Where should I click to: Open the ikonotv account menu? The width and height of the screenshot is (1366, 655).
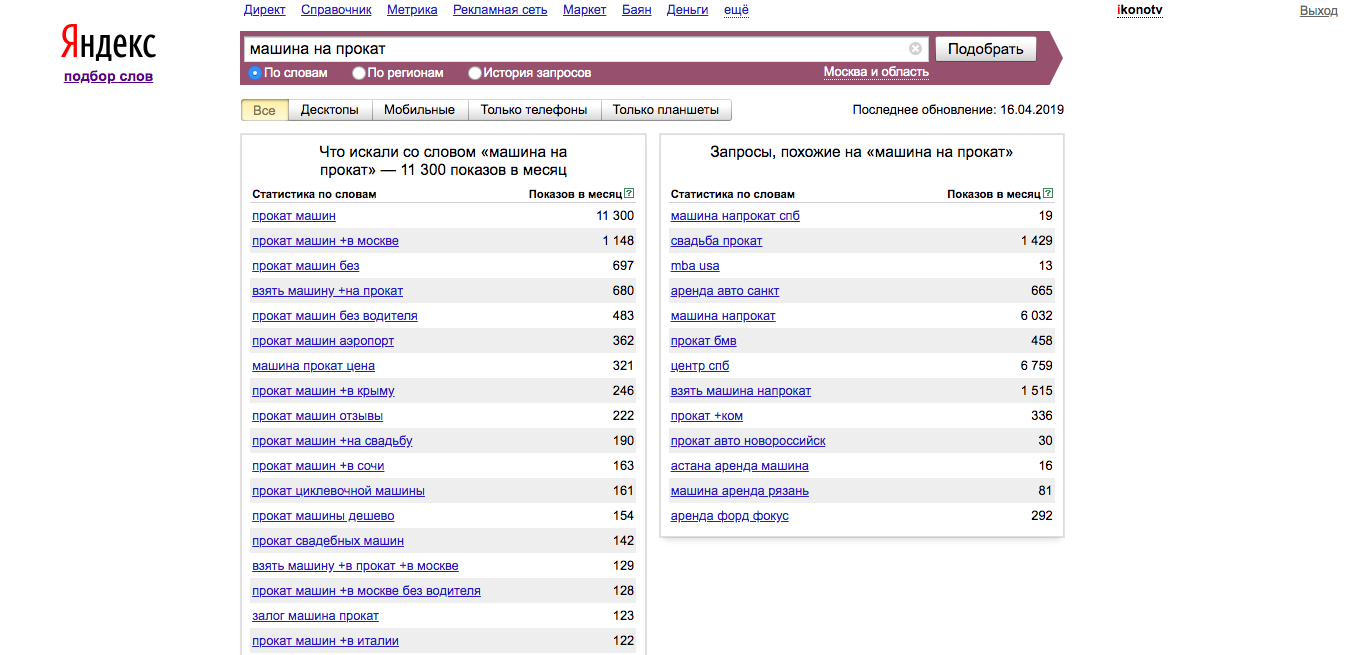[x=1139, y=10]
